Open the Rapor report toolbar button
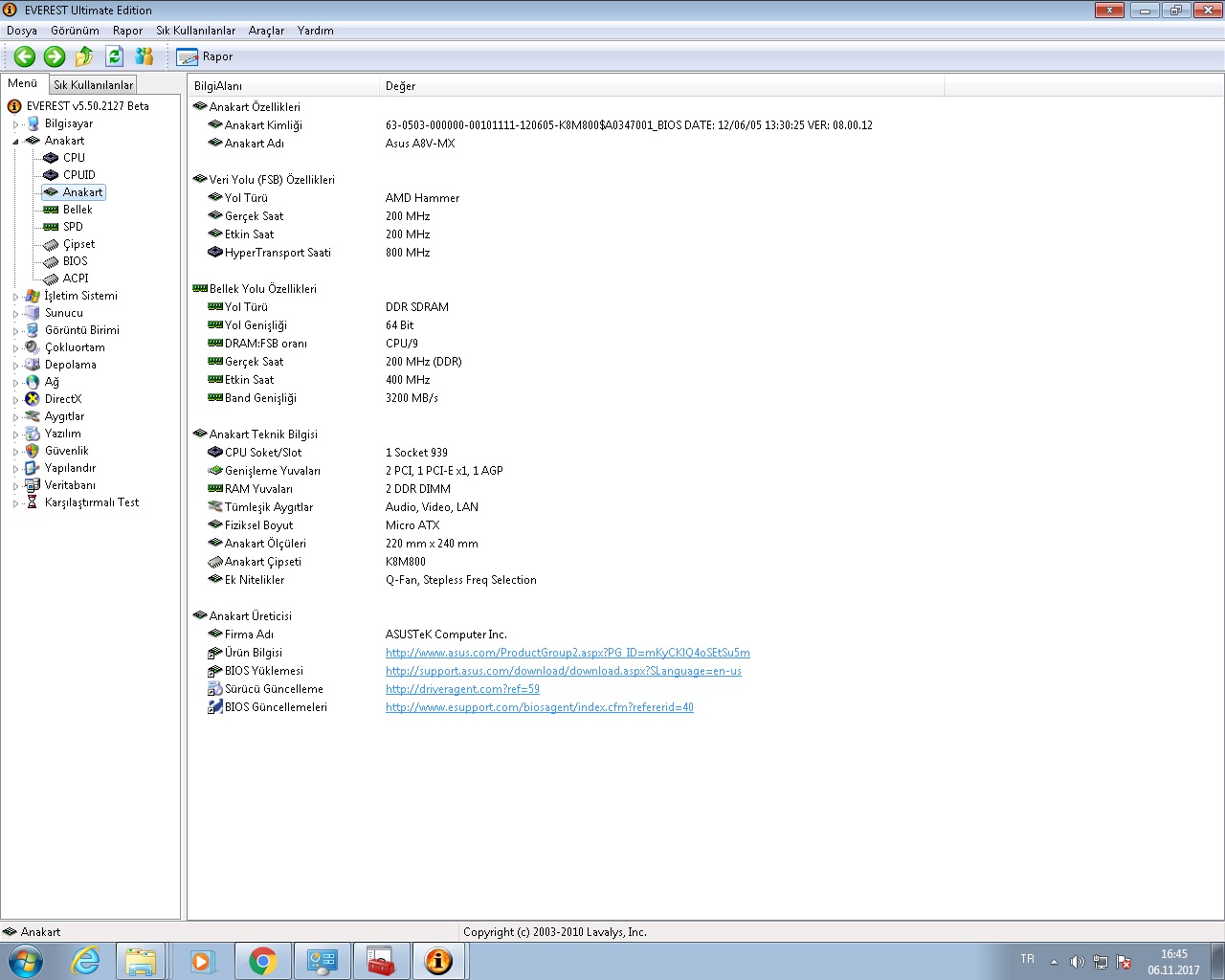This screenshot has height=980, width=1225. pos(205,56)
